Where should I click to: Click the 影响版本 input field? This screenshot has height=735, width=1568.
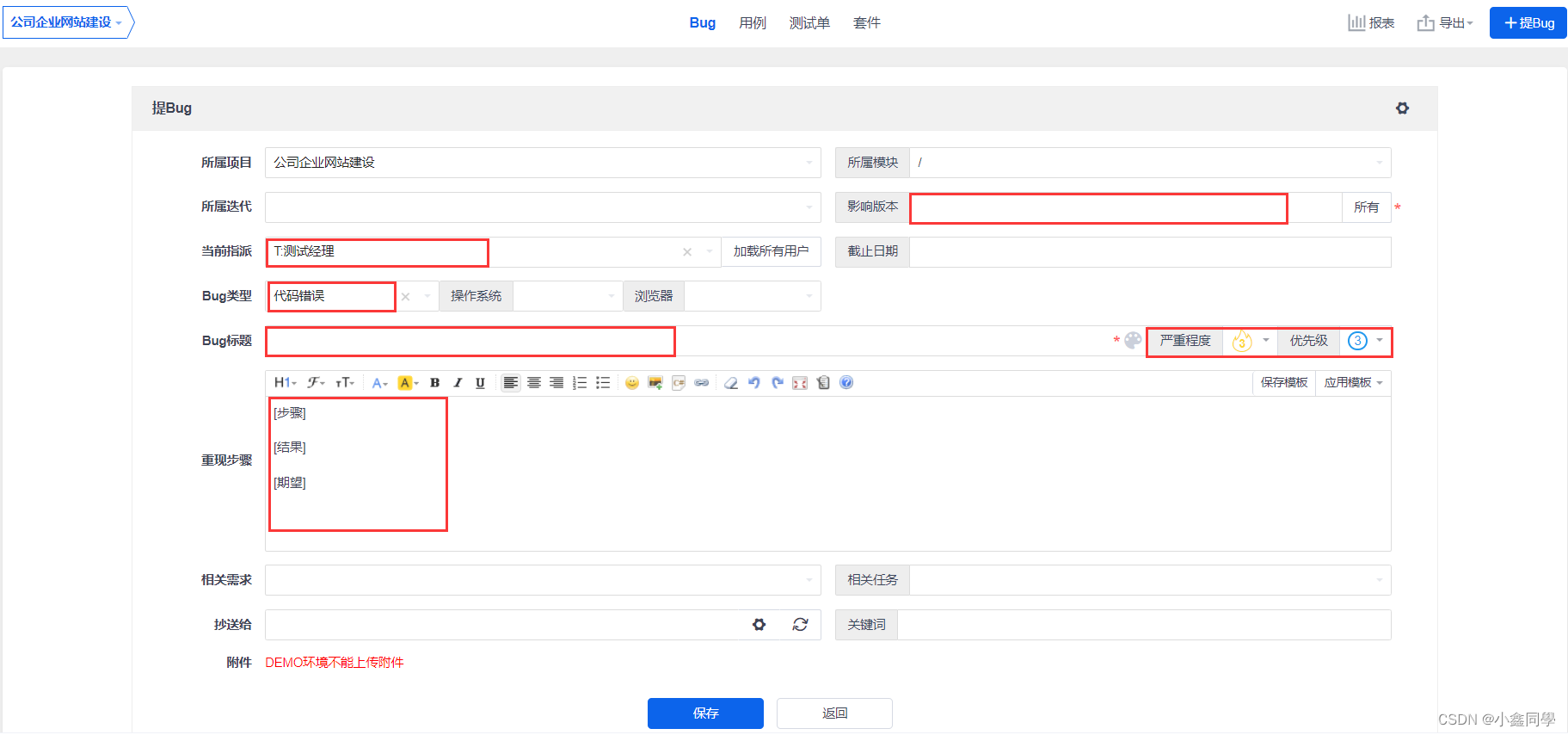click(x=1126, y=207)
